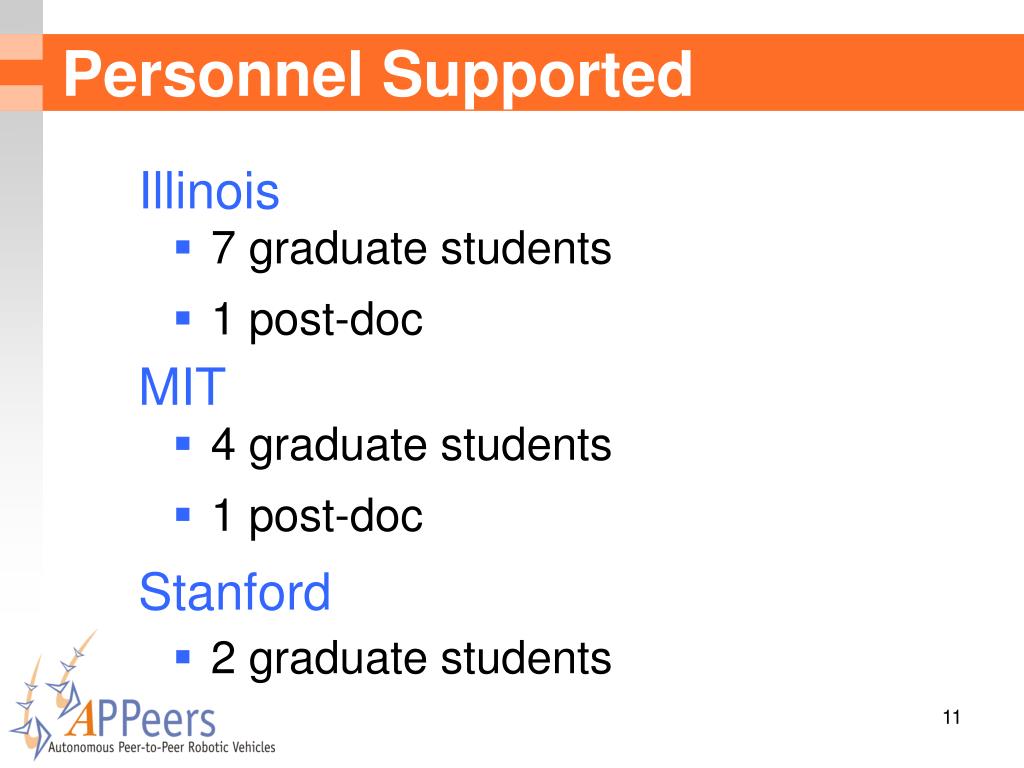Click the bullet before Illinois 1 post-doc
This screenshot has height=768, width=1024.
pos(183,318)
